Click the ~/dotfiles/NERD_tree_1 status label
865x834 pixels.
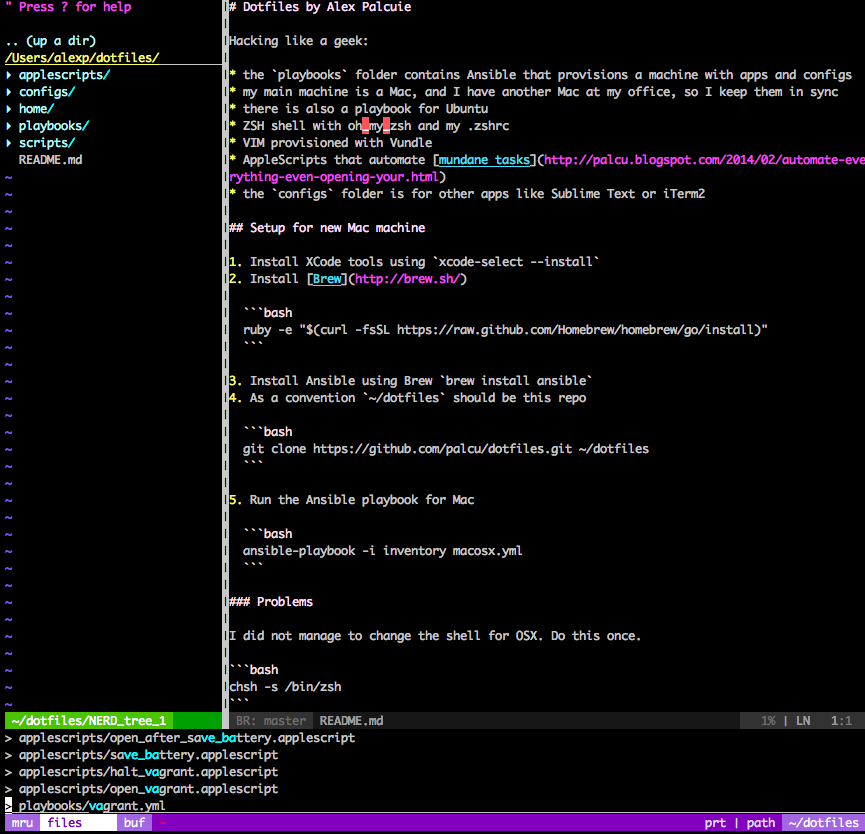88,721
